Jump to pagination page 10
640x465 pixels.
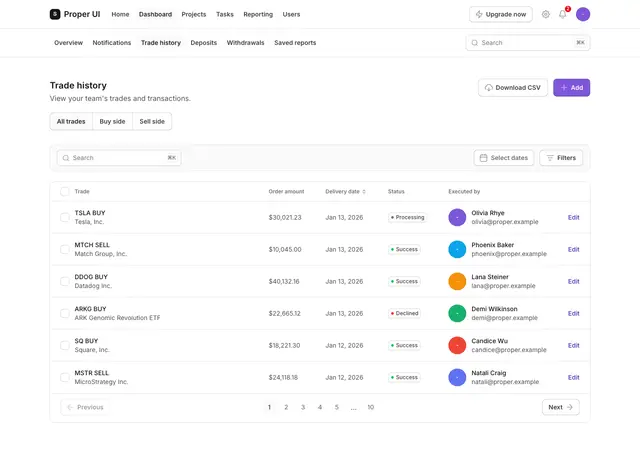tap(370, 407)
